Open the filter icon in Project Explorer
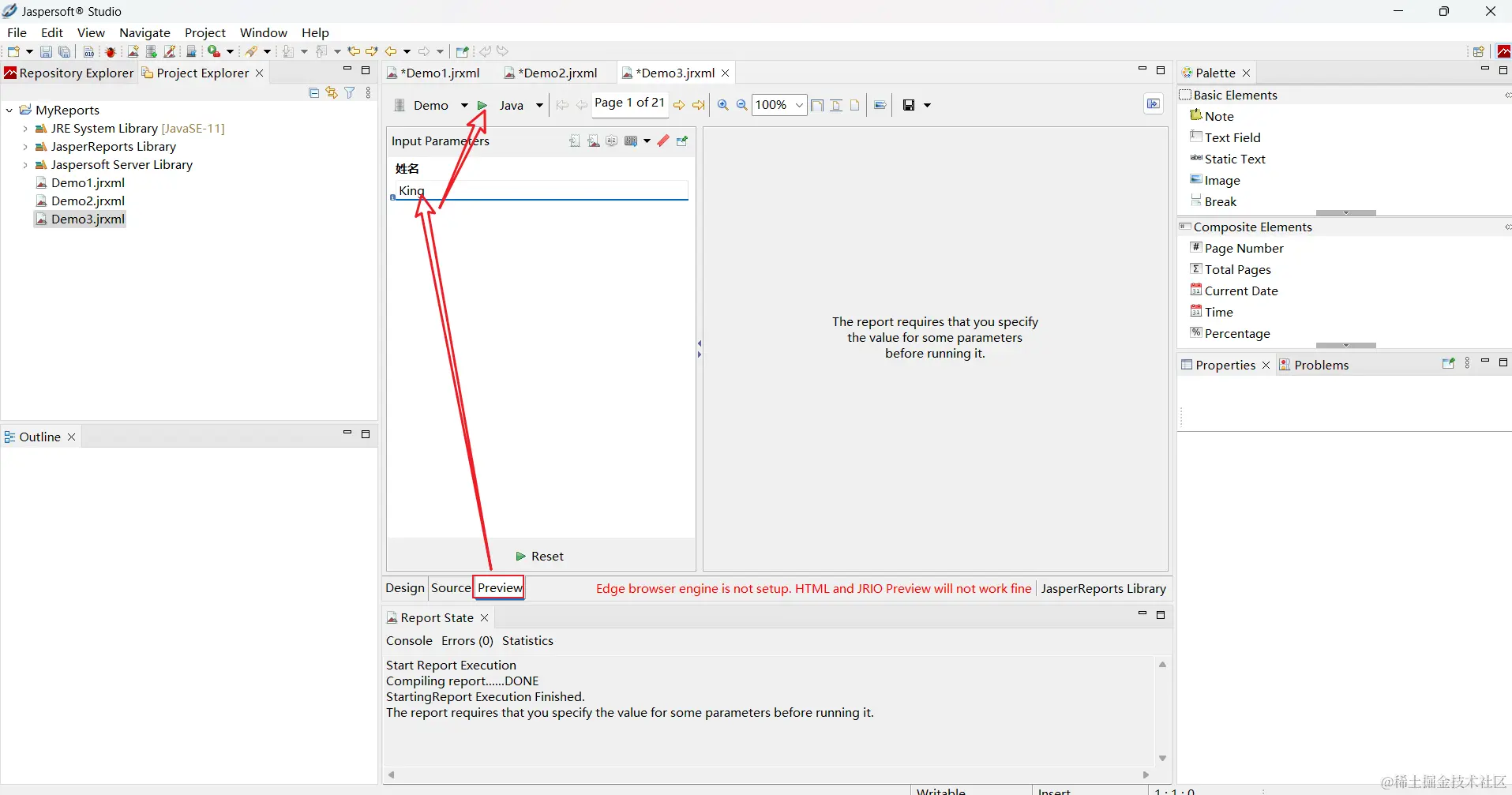 click(350, 92)
